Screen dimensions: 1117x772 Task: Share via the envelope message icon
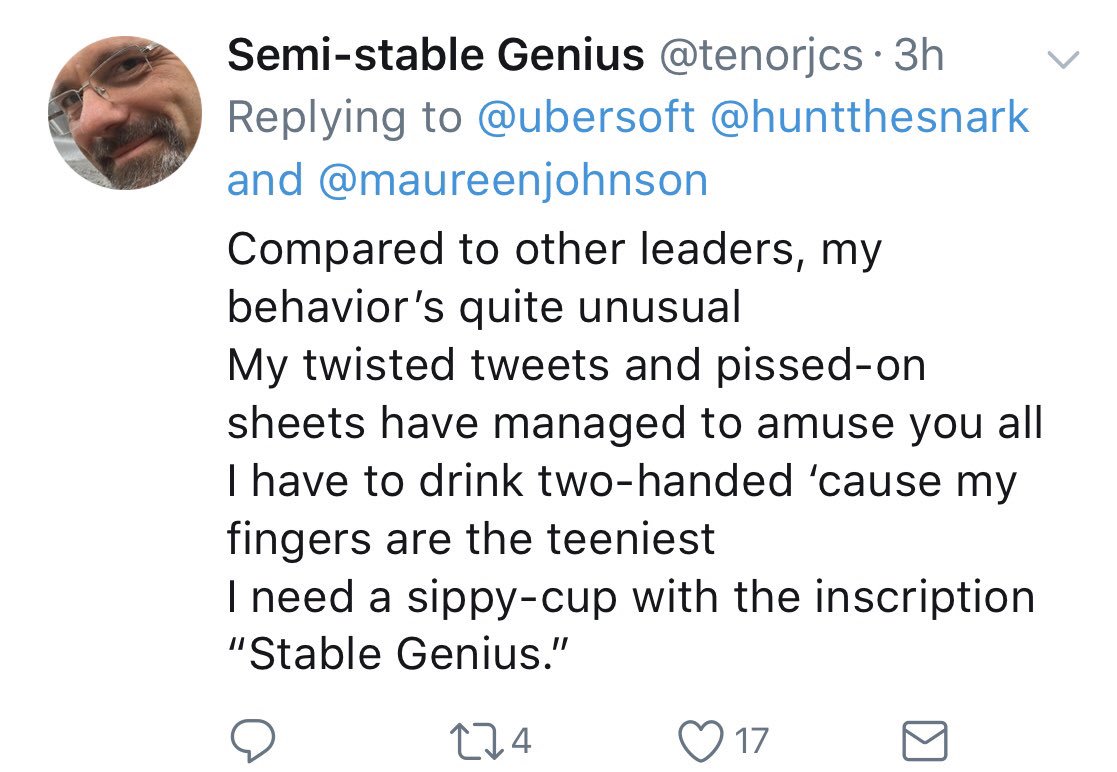pos(925,741)
